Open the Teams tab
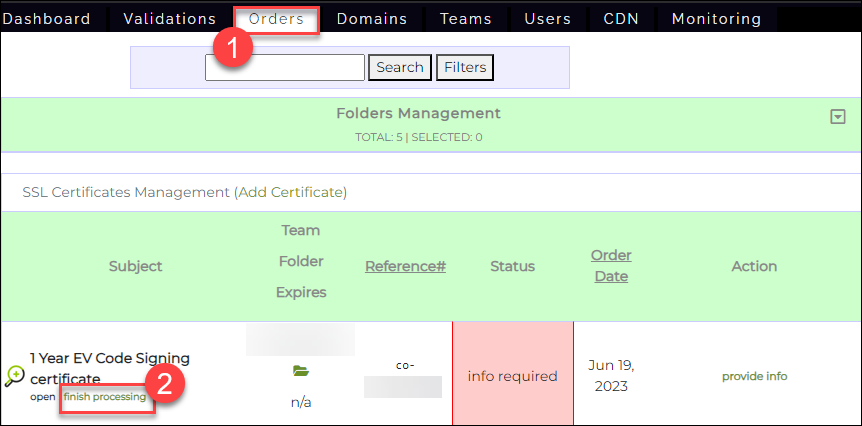The width and height of the screenshot is (862, 426). tap(466, 19)
